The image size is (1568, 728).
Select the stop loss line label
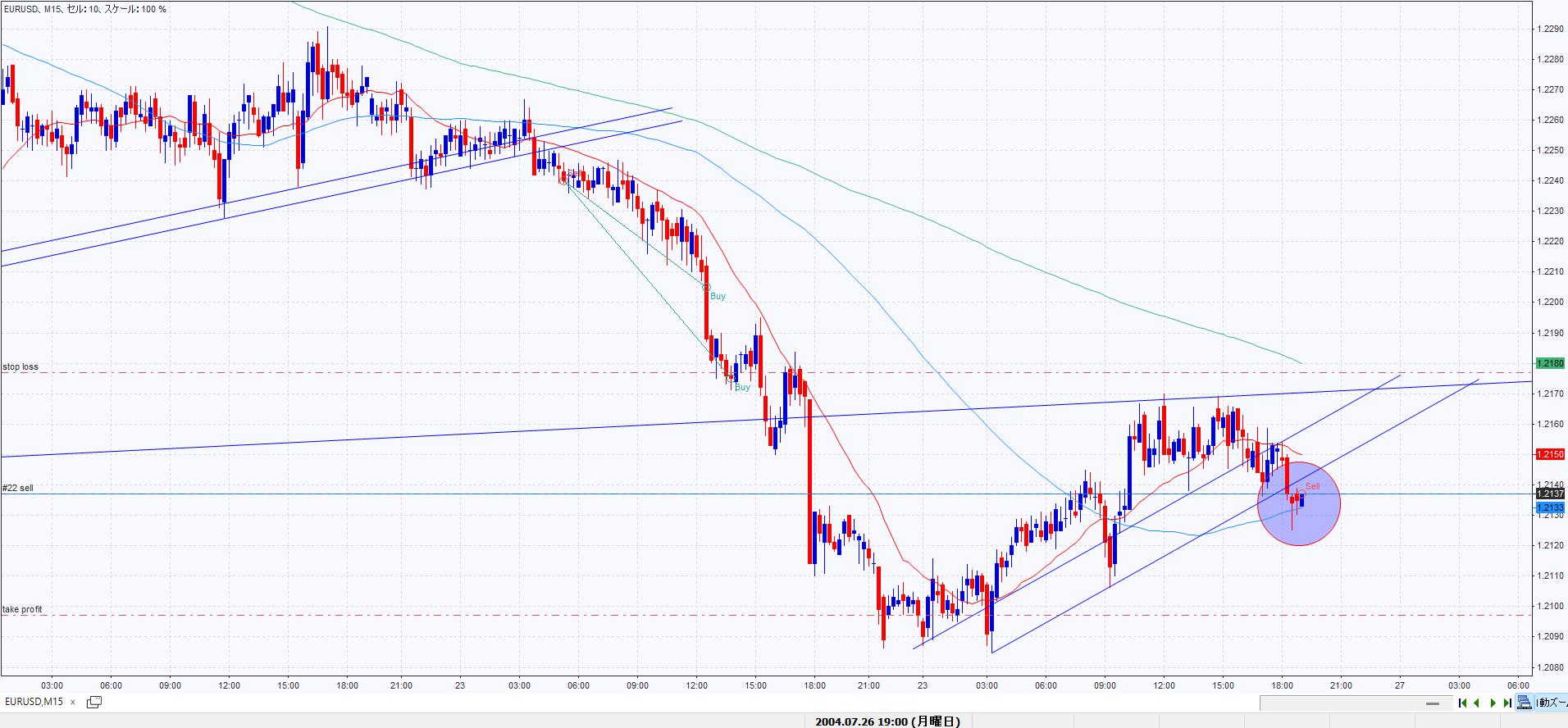click(x=21, y=366)
